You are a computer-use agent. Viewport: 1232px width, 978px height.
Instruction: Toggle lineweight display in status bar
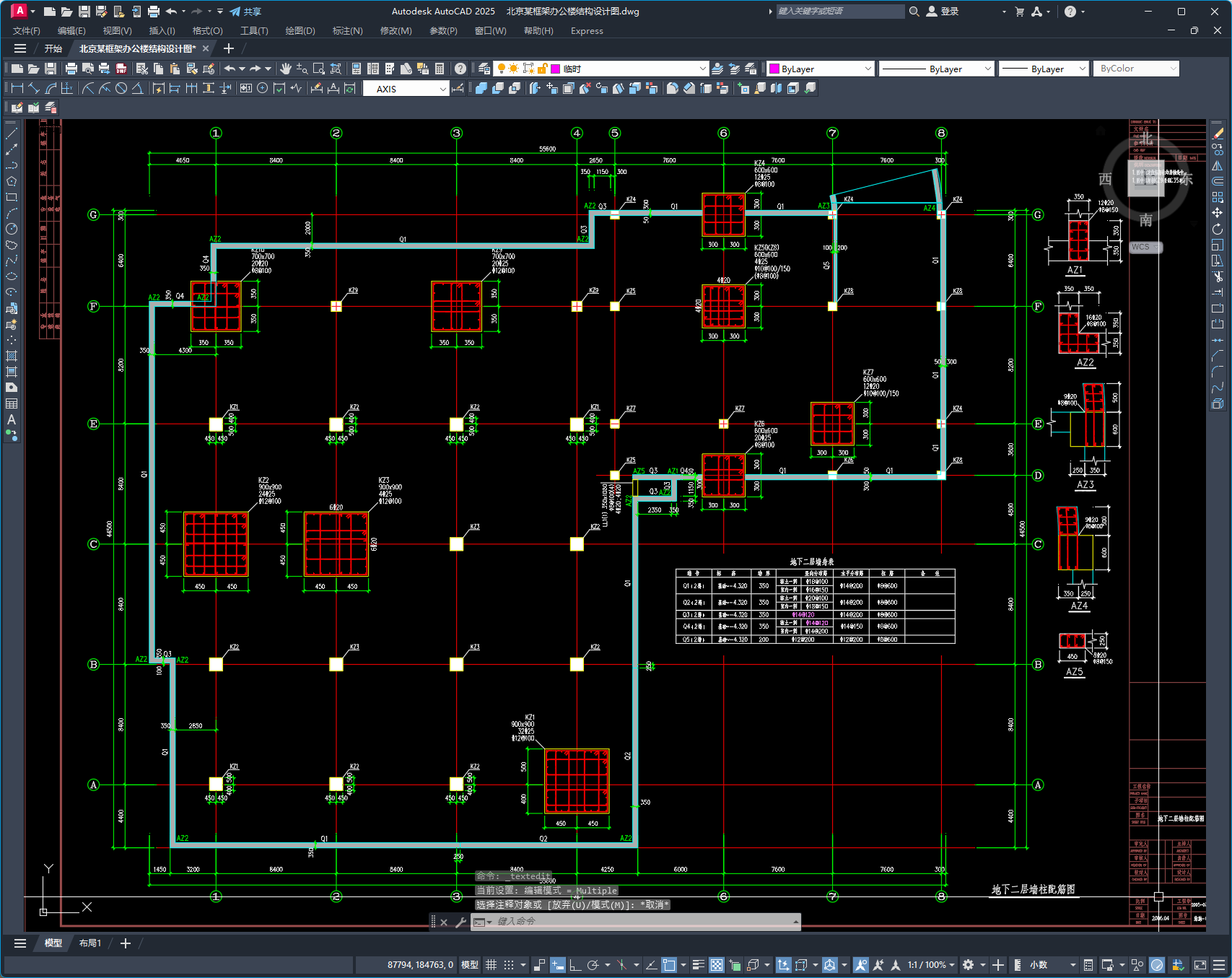pyautogui.click(x=698, y=965)
